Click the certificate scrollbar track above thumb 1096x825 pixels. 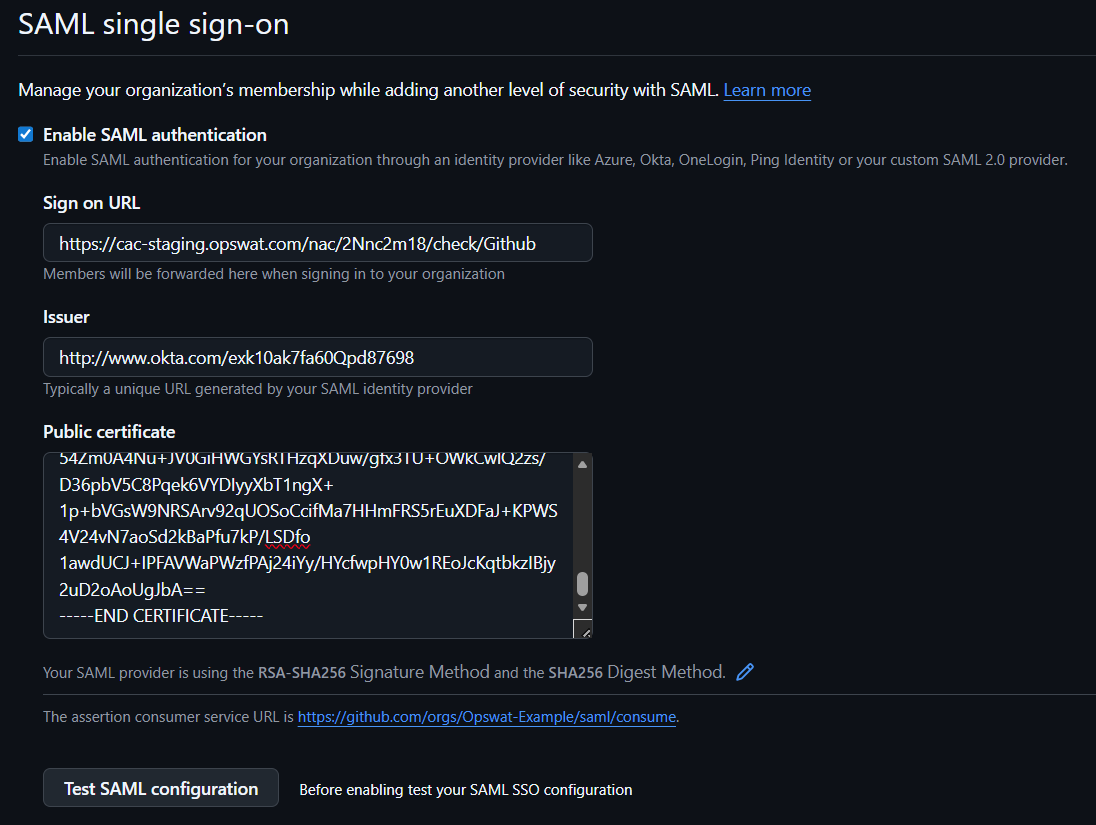tap(582, 520)
